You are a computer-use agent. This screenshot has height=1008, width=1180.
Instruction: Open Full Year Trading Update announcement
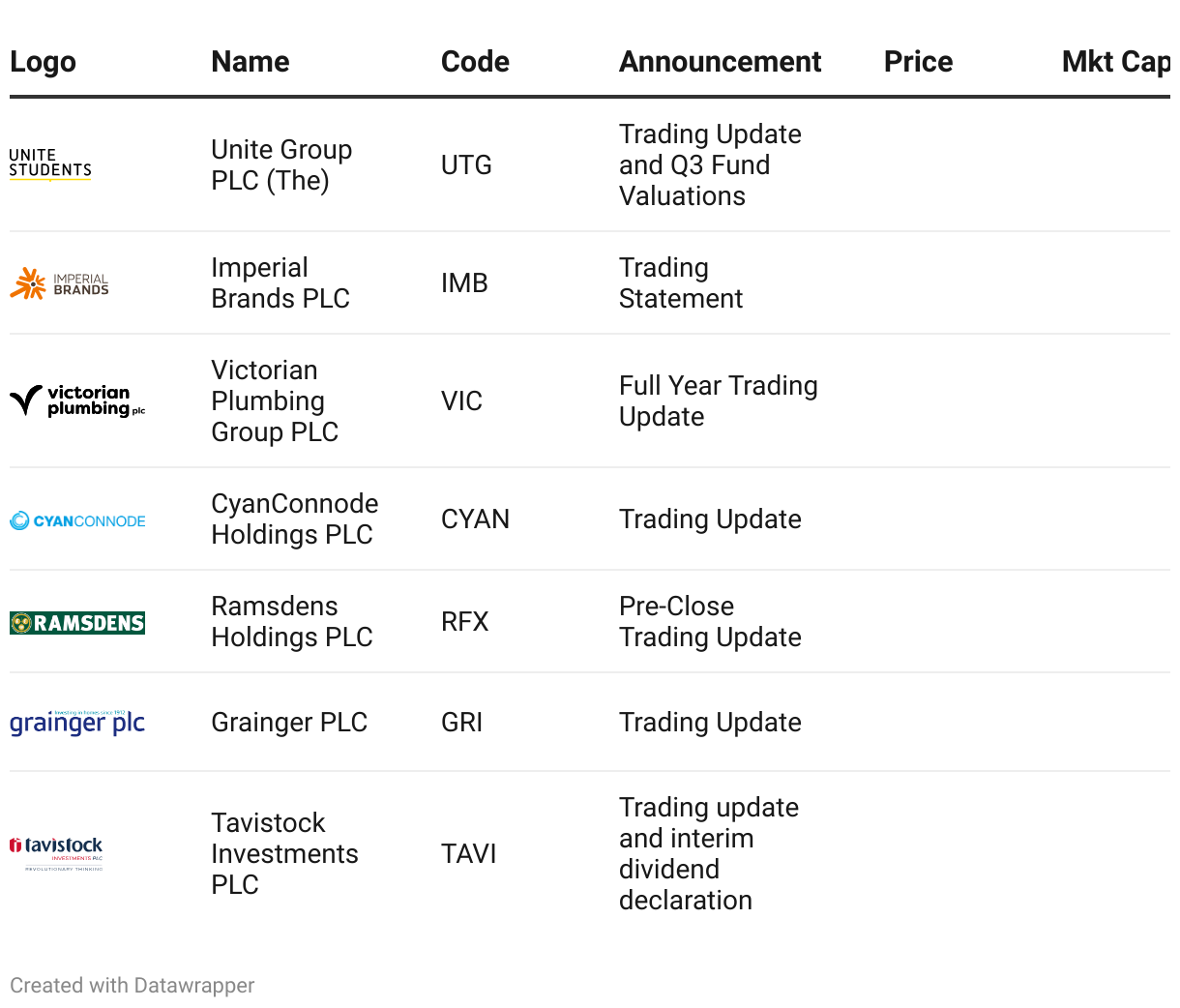718,401
